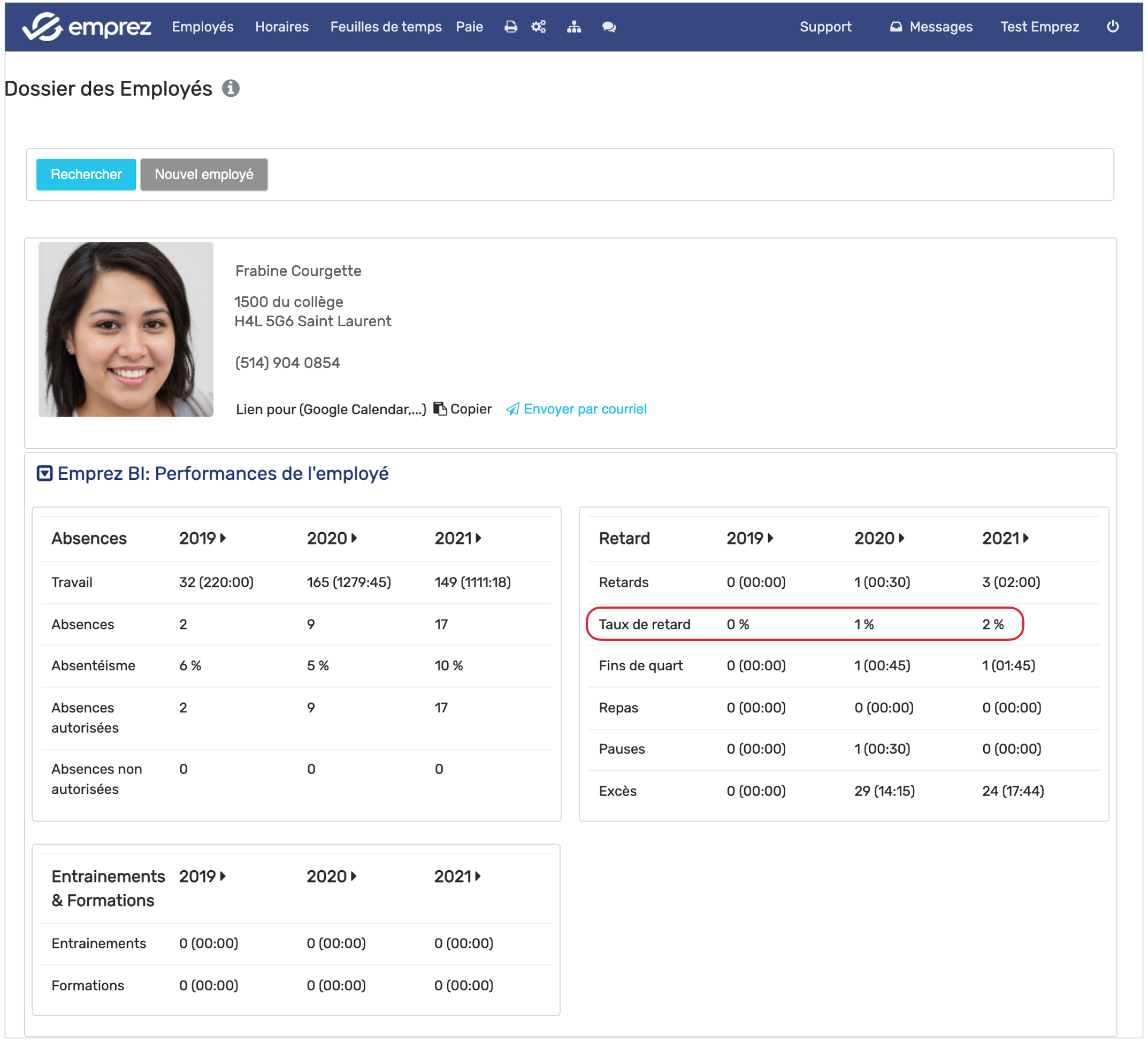Click the power logout icon

tap(1112, 27)
